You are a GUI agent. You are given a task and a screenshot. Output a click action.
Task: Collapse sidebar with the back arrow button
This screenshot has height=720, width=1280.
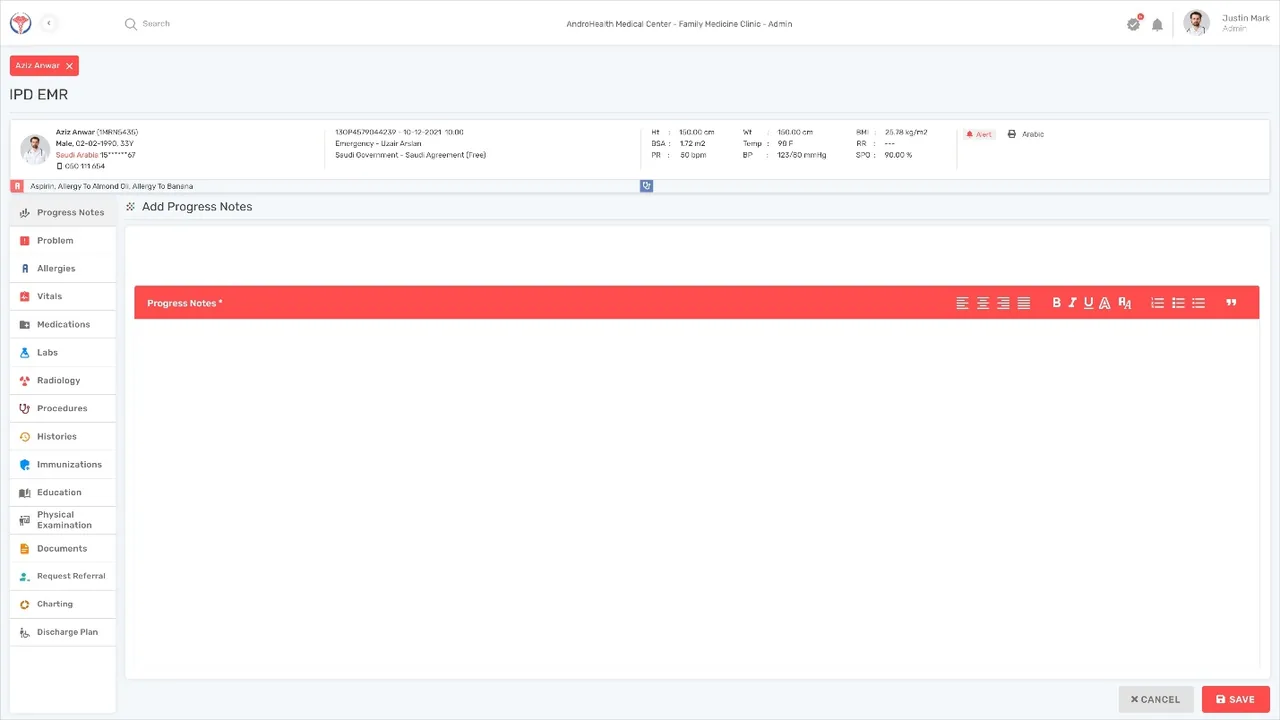pyautogui.click(x=48, y=23)
